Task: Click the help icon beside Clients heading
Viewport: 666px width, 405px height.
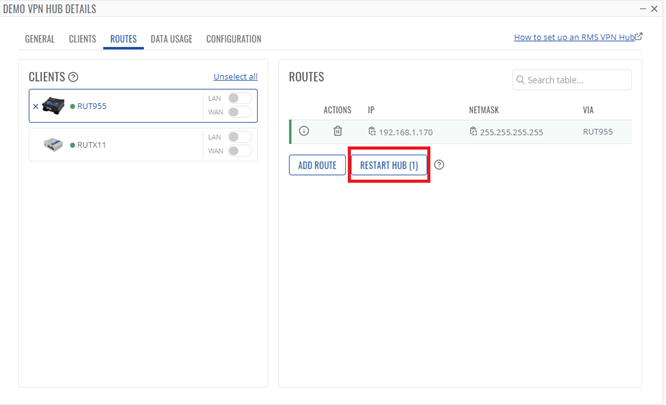Action: click(x=73, y=77)
